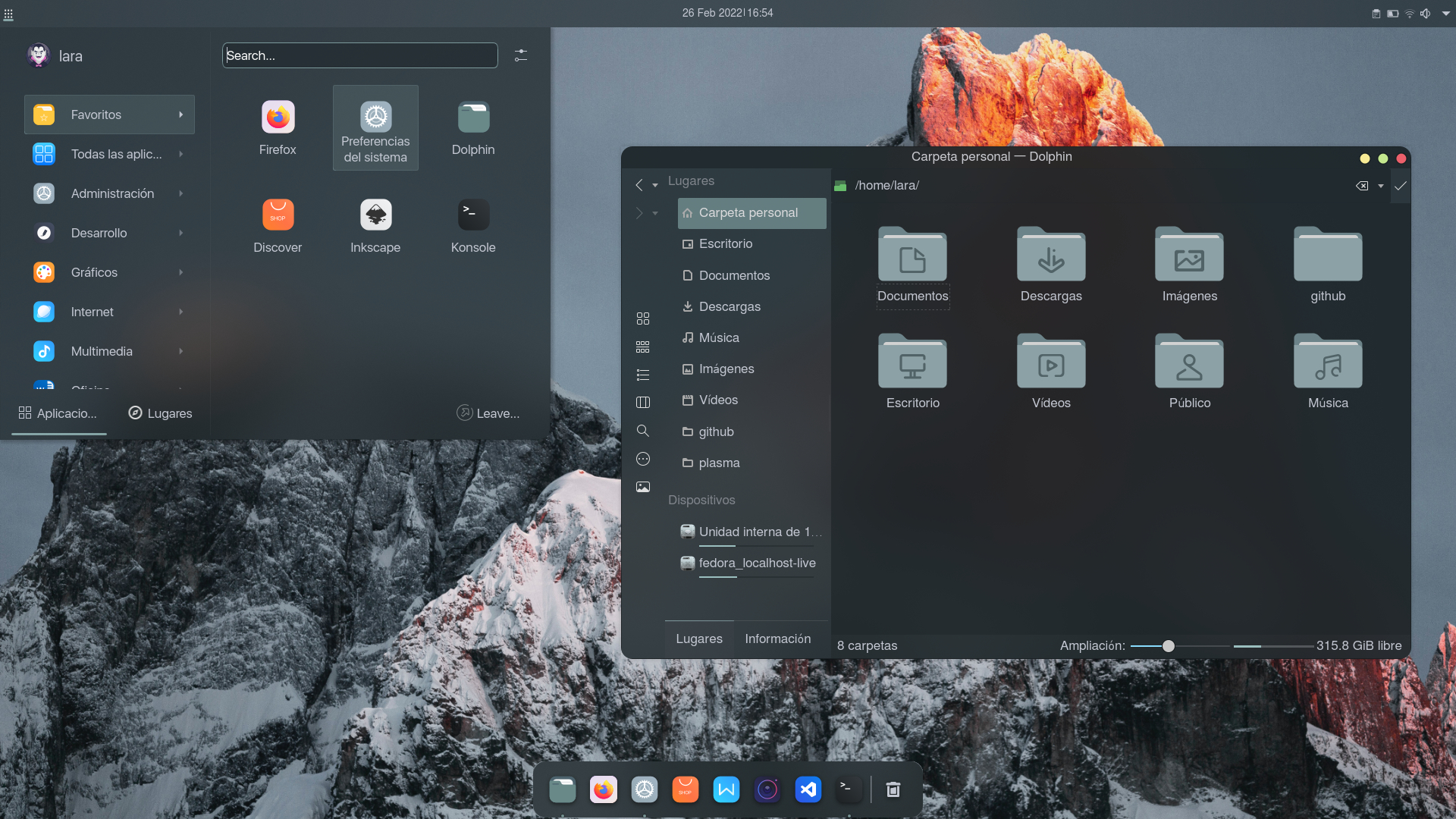This screenshot has width=1456, height=819.
Task: Launch Konsole from the launcher favorites
Action: tap(473, 225)
